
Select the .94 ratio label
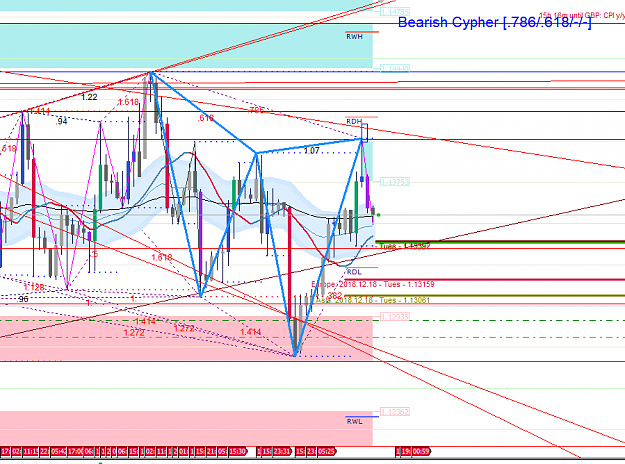pyautogui.click(x=61, y=121)
